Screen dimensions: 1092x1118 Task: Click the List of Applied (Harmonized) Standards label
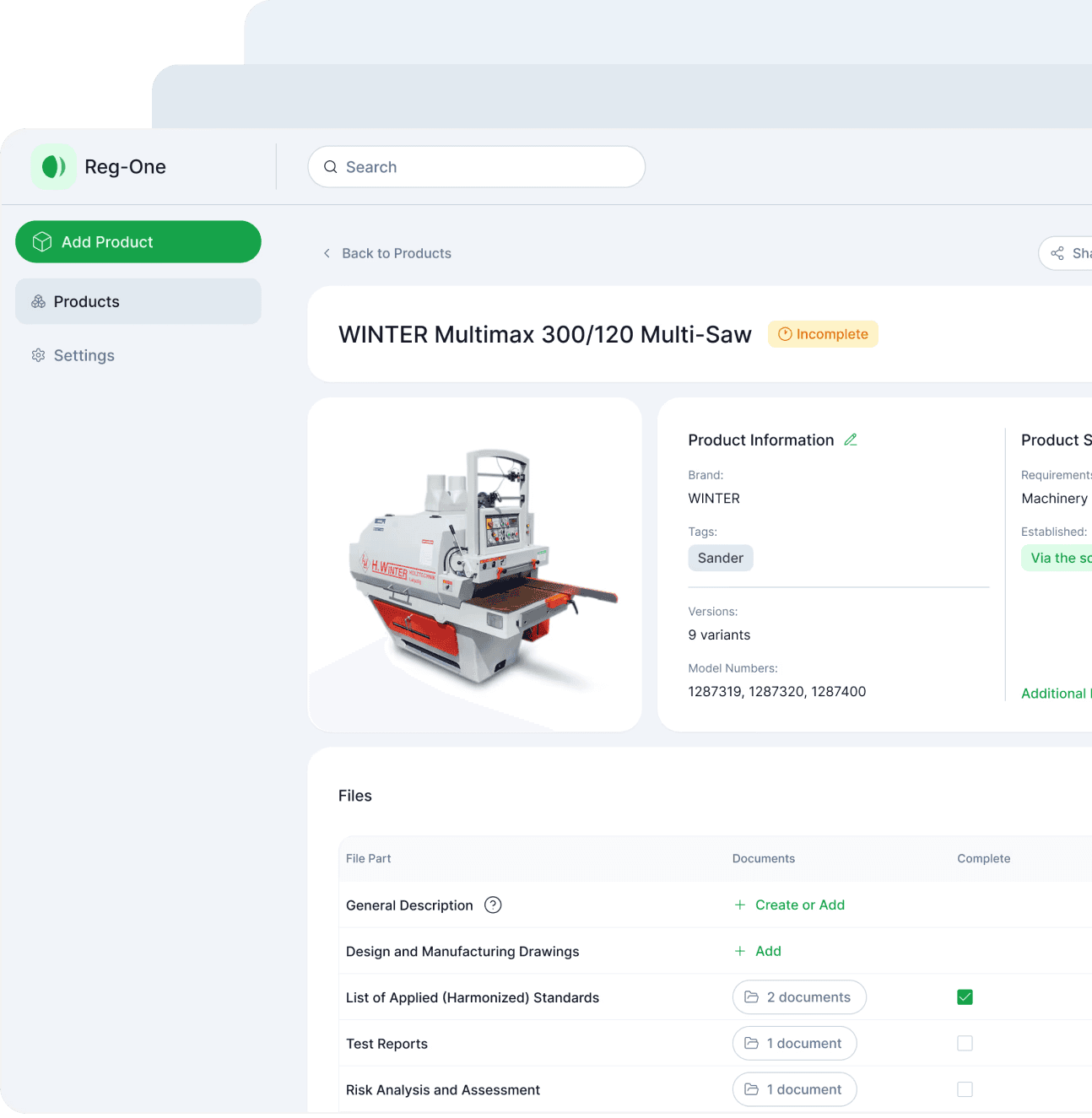[x=473, y=997]
